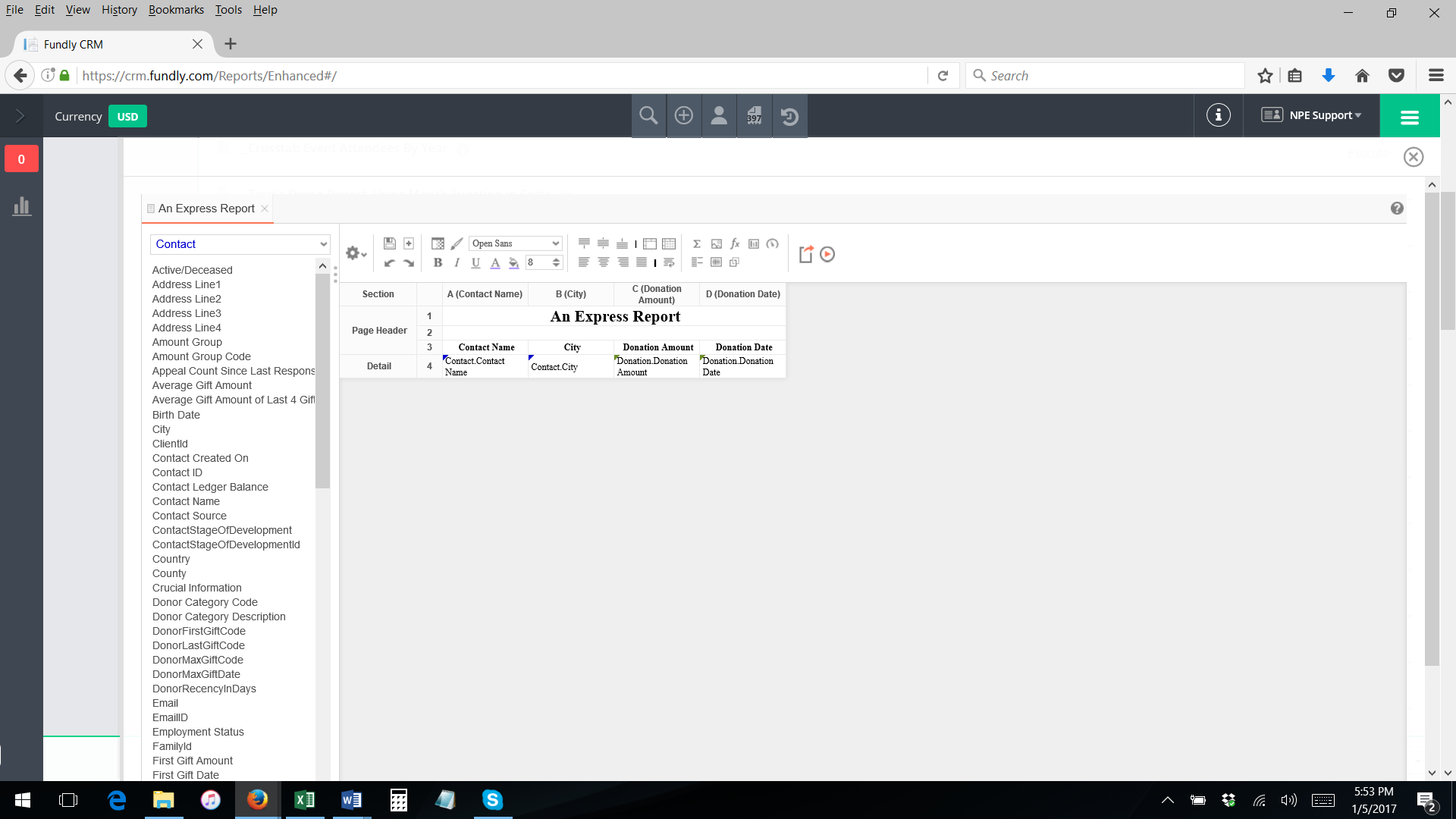Click the An Express Report tab
This screenshot has height=819, width=1456.
(x=206, y=208)
